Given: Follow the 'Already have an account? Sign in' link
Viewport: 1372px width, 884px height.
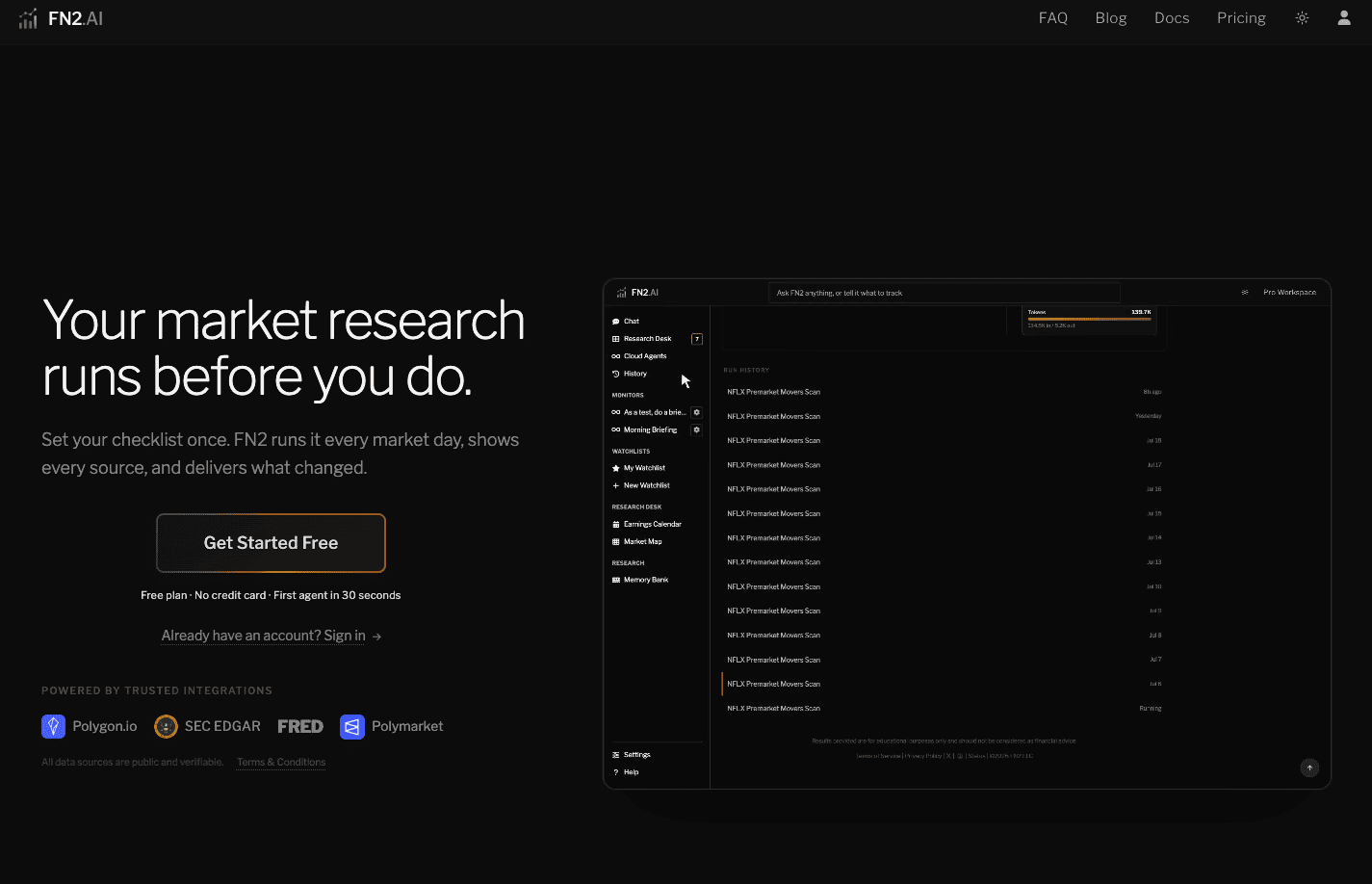Looking at the screenshot, I should 272,636.
